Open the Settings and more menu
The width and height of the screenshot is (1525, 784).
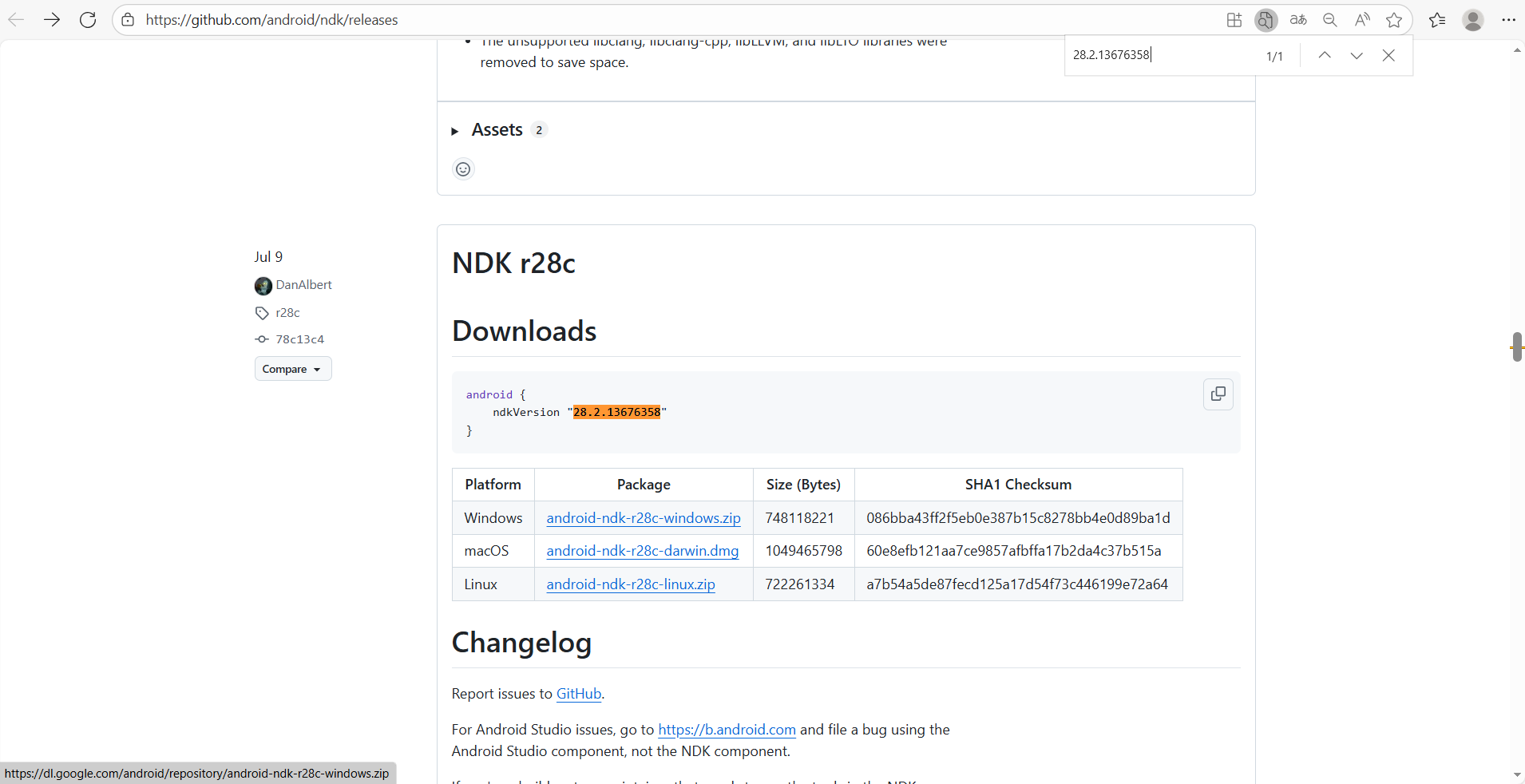[1508, 20]
